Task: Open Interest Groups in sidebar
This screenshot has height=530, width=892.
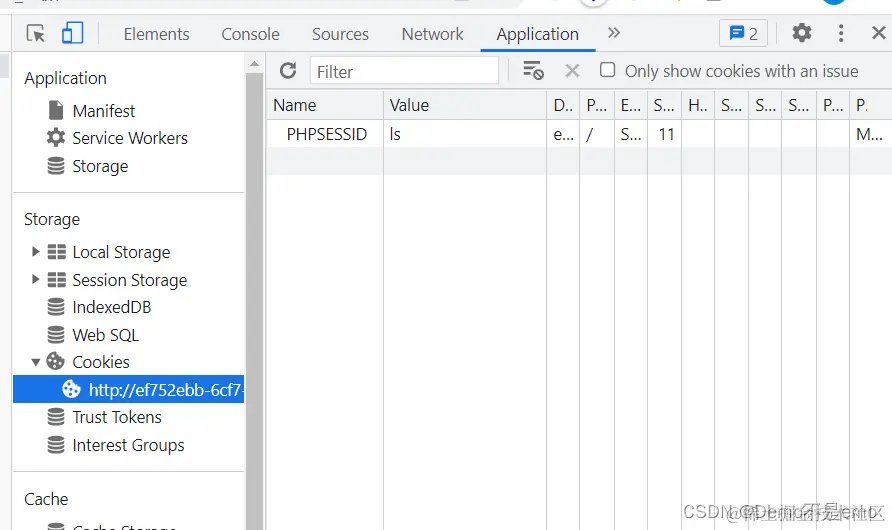Action: tap(128, 445)
